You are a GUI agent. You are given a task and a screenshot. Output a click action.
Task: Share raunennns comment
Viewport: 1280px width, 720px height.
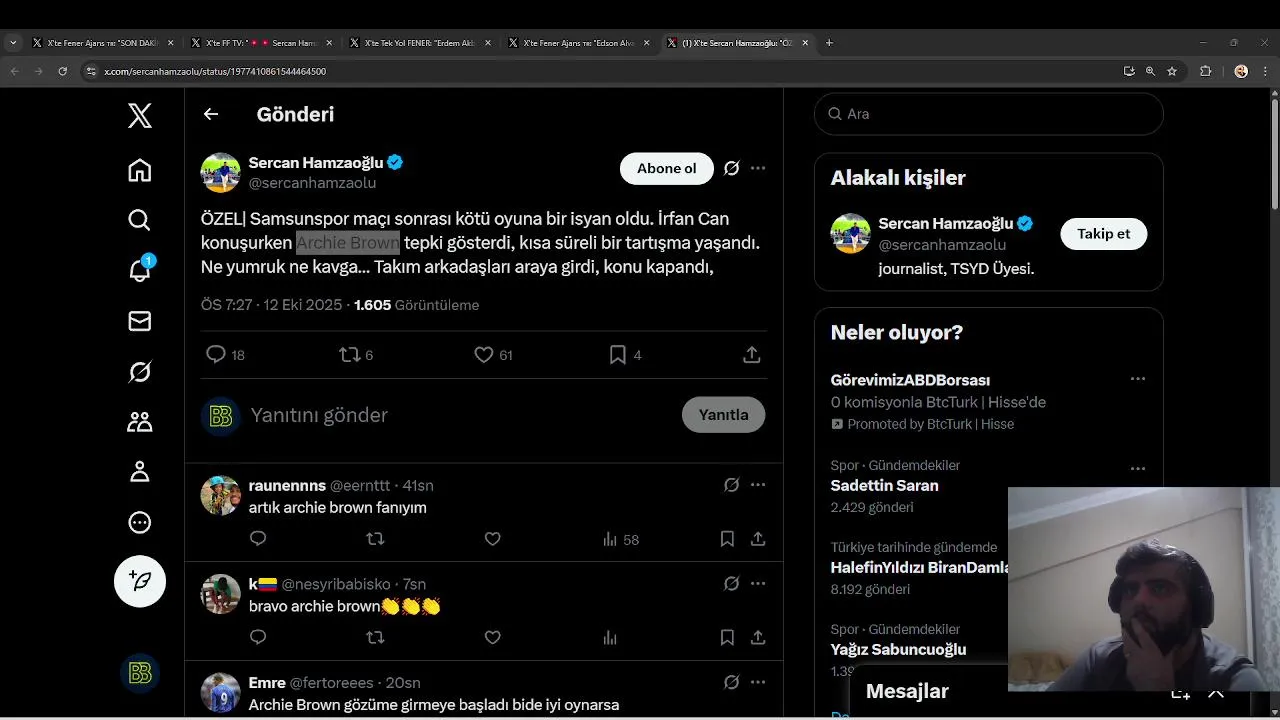[x=758, y=539]
